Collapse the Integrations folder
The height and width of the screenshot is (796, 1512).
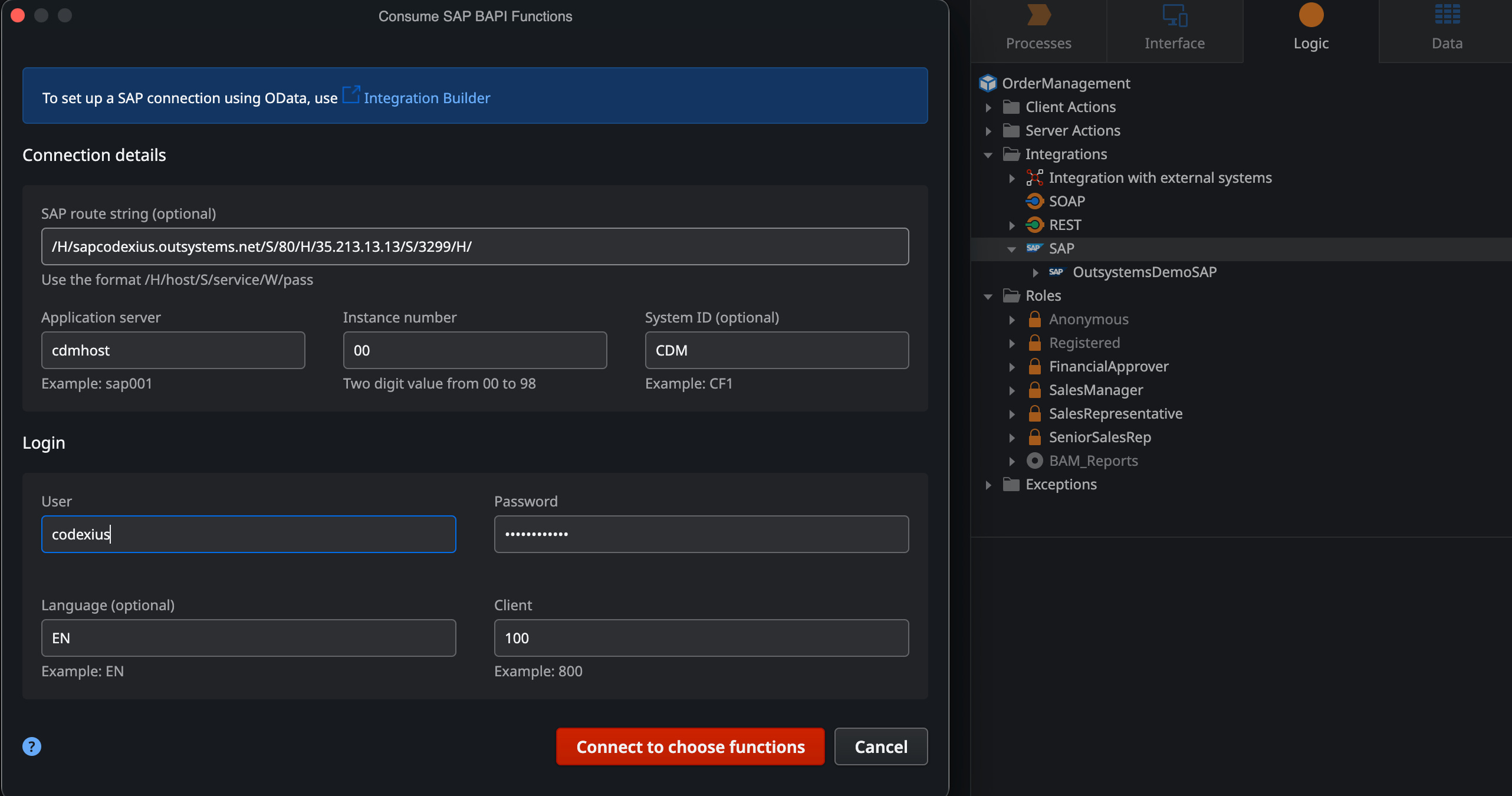(988, 154)
